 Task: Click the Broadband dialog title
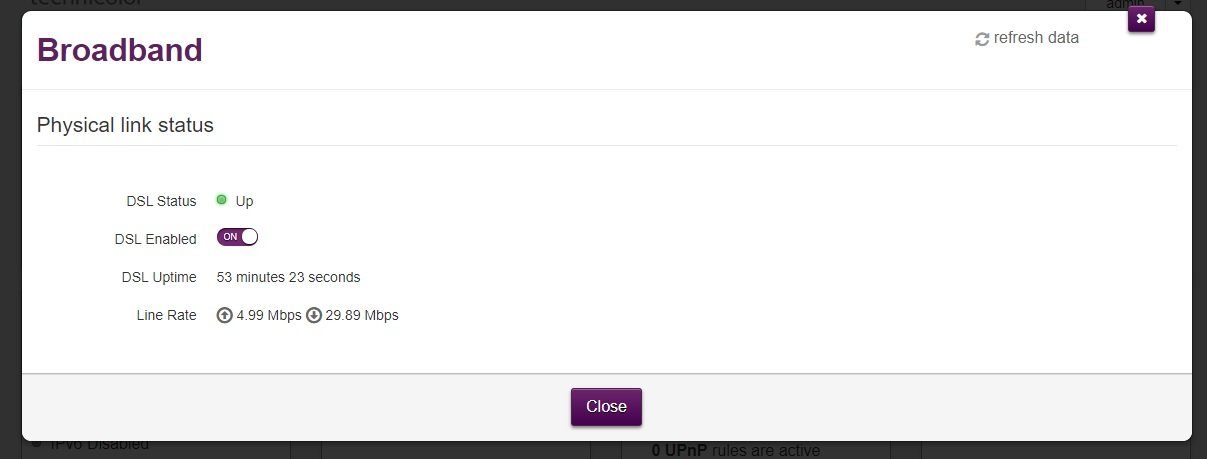click(x=120, y=50)
